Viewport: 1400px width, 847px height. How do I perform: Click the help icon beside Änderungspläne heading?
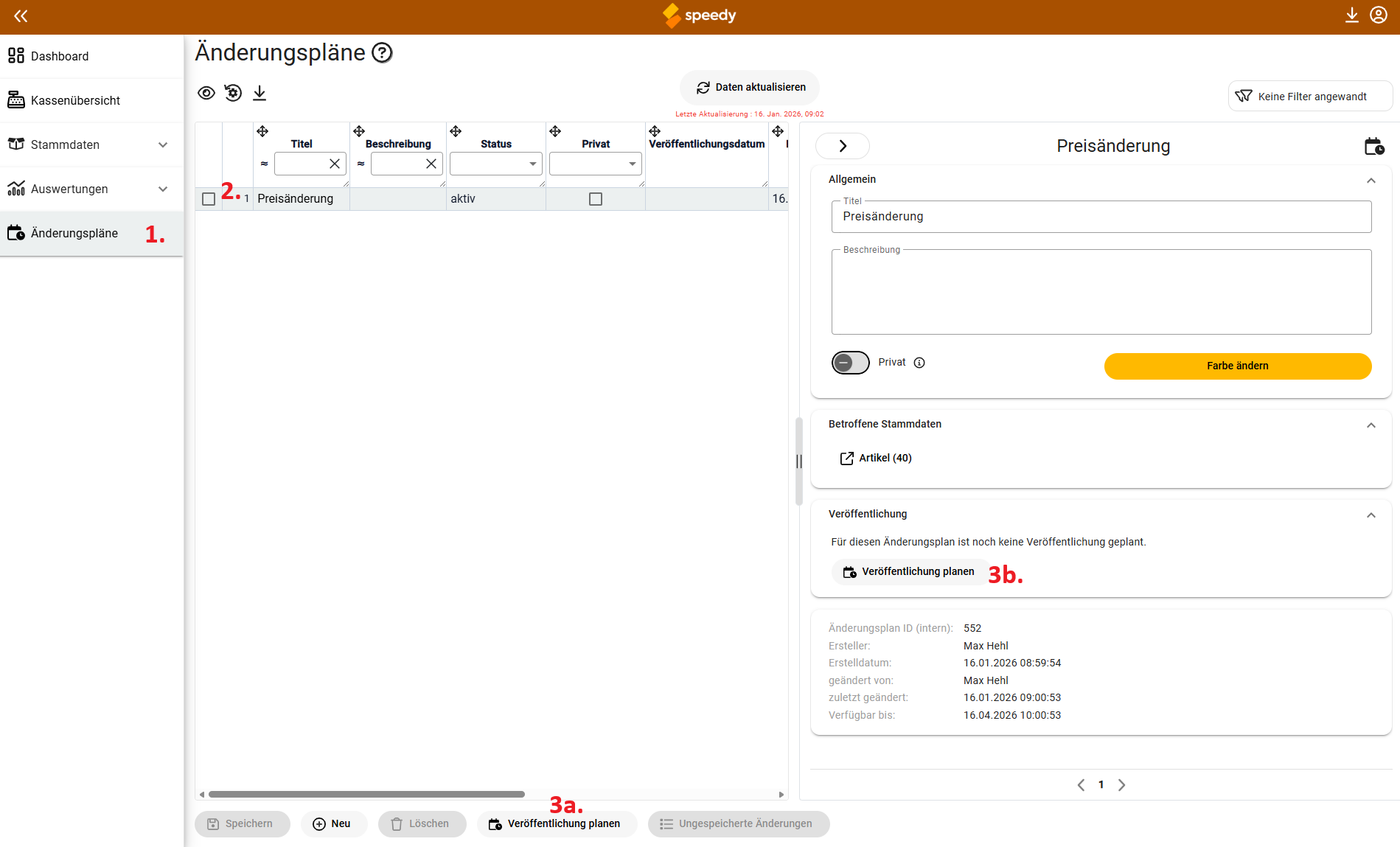[x=382, y=53]
